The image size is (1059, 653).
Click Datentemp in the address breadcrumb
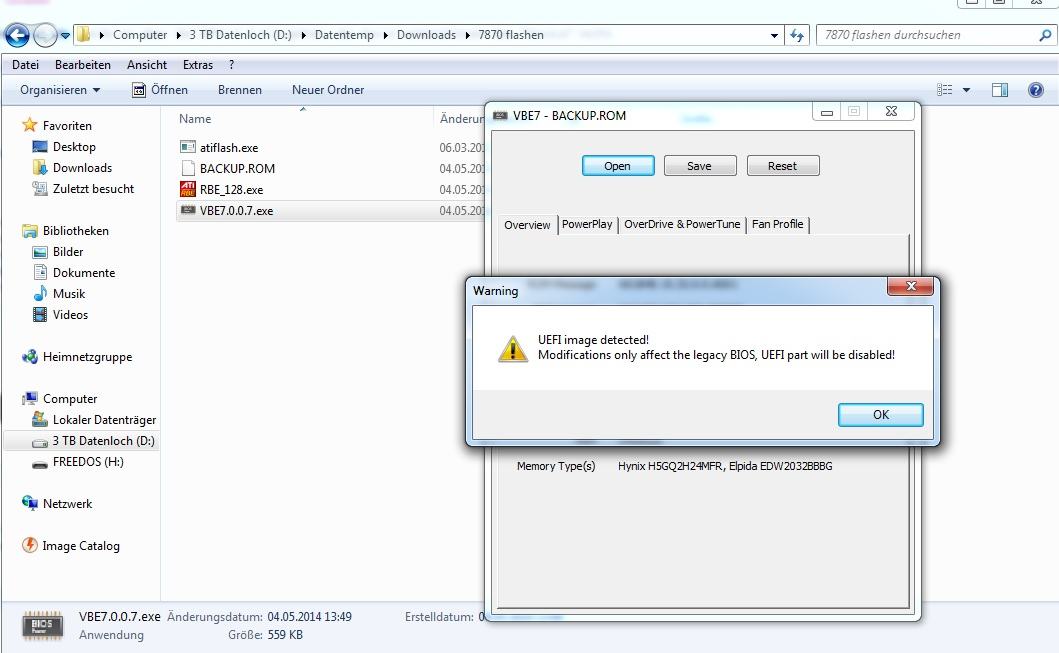(x=344, y=35)
